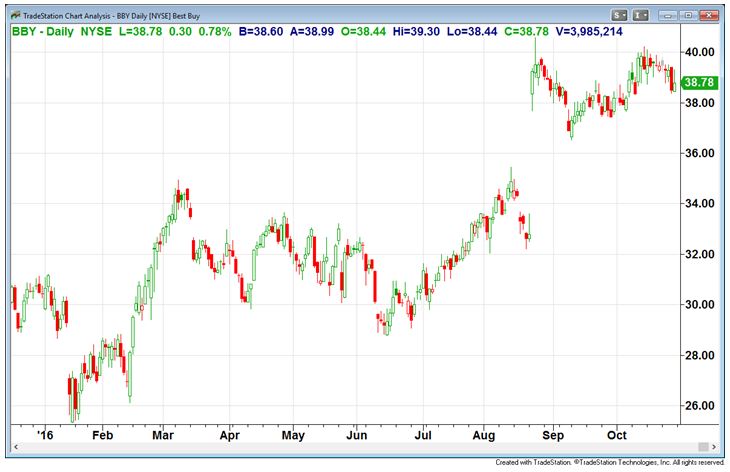This screenshot has height=472, width=730.
Task: Click the 'L=38.78' last price value
Action: tap(140, 32)
